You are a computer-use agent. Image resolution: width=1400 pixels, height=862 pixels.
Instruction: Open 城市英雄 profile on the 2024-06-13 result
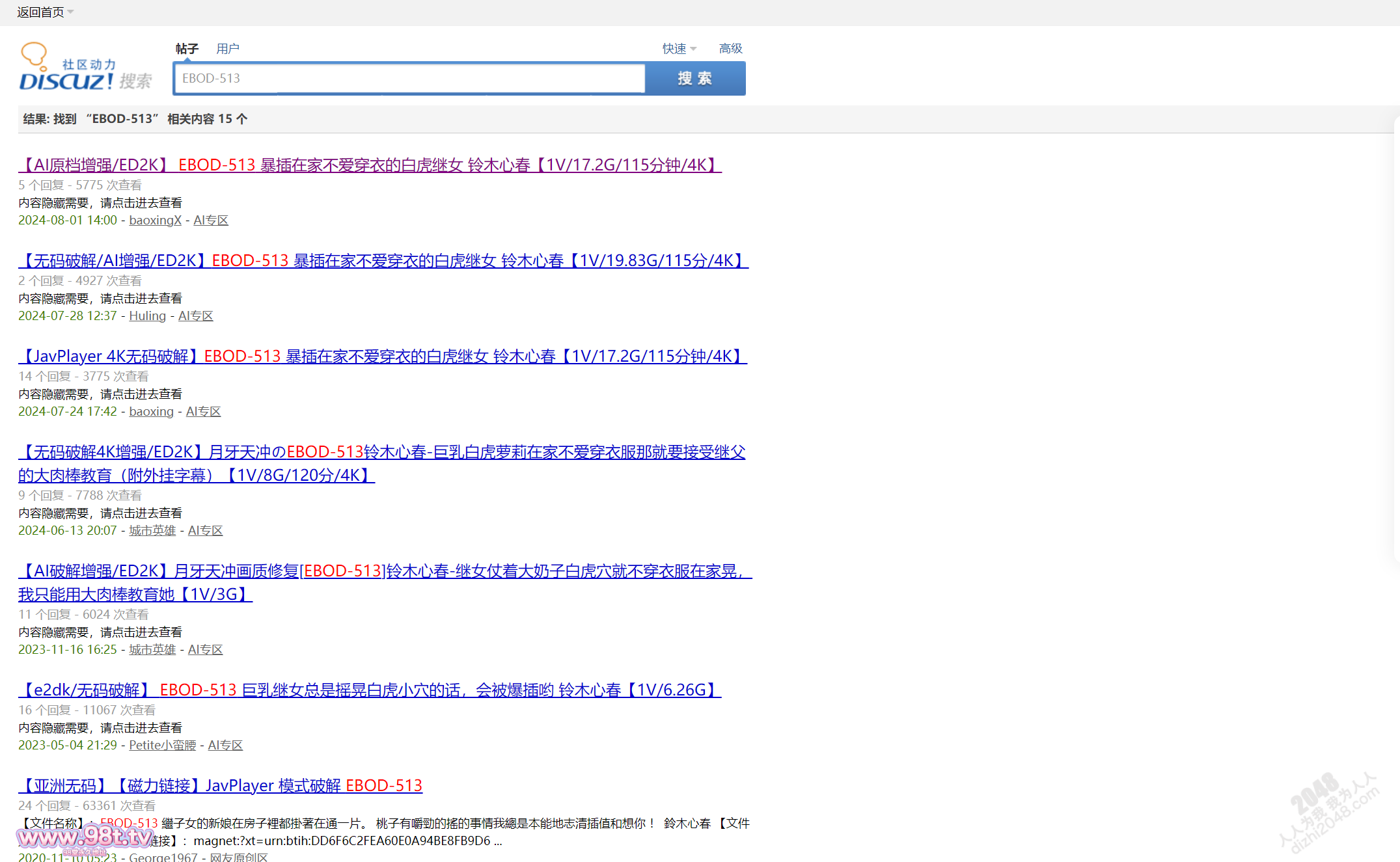pos(152,531)
